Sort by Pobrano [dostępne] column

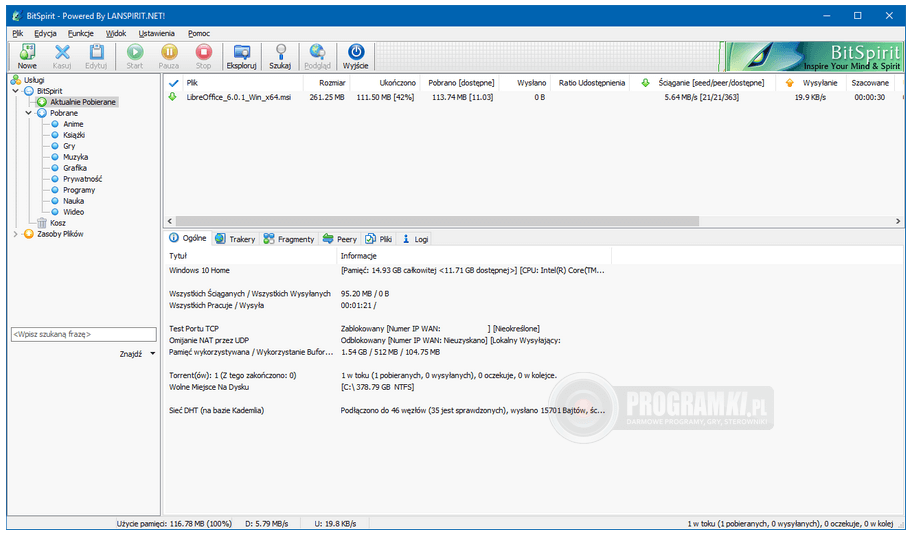click(x=460, y=83)
